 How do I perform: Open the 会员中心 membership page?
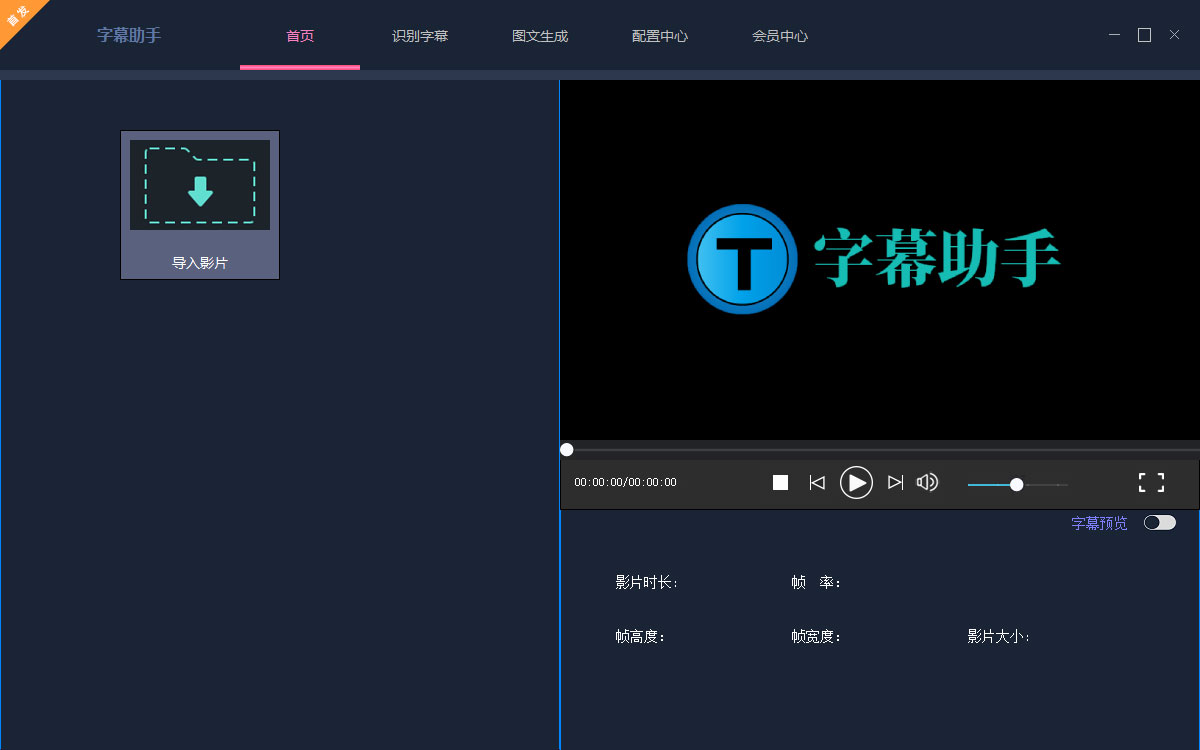pos(780,35)
